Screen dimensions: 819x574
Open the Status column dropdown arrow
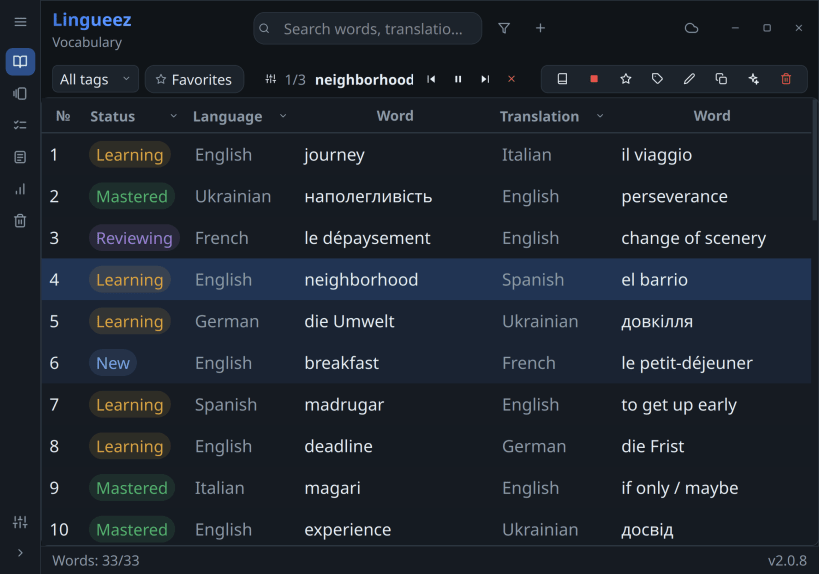[173, 116]
